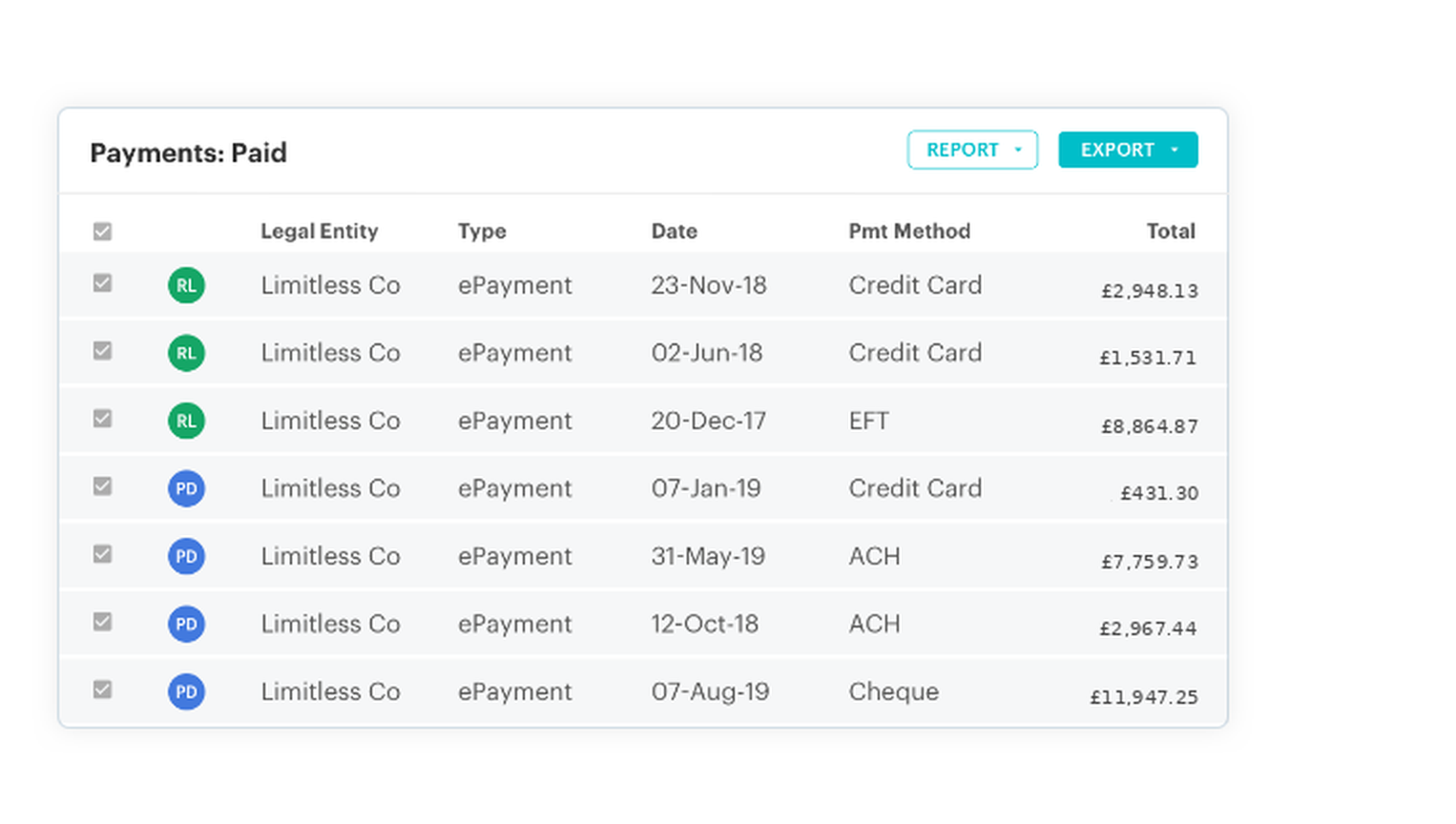
Task: Click ePayment in the 12-Oct-18 row
Action: click(515, 624)
